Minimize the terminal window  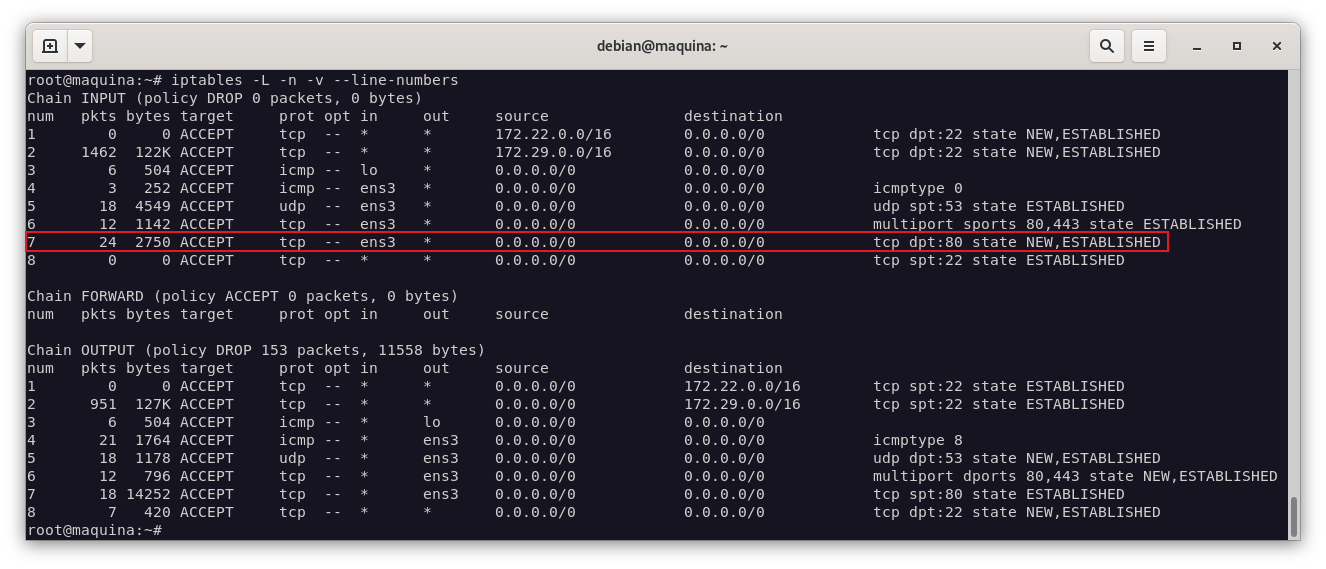(x=1196, y=46)
